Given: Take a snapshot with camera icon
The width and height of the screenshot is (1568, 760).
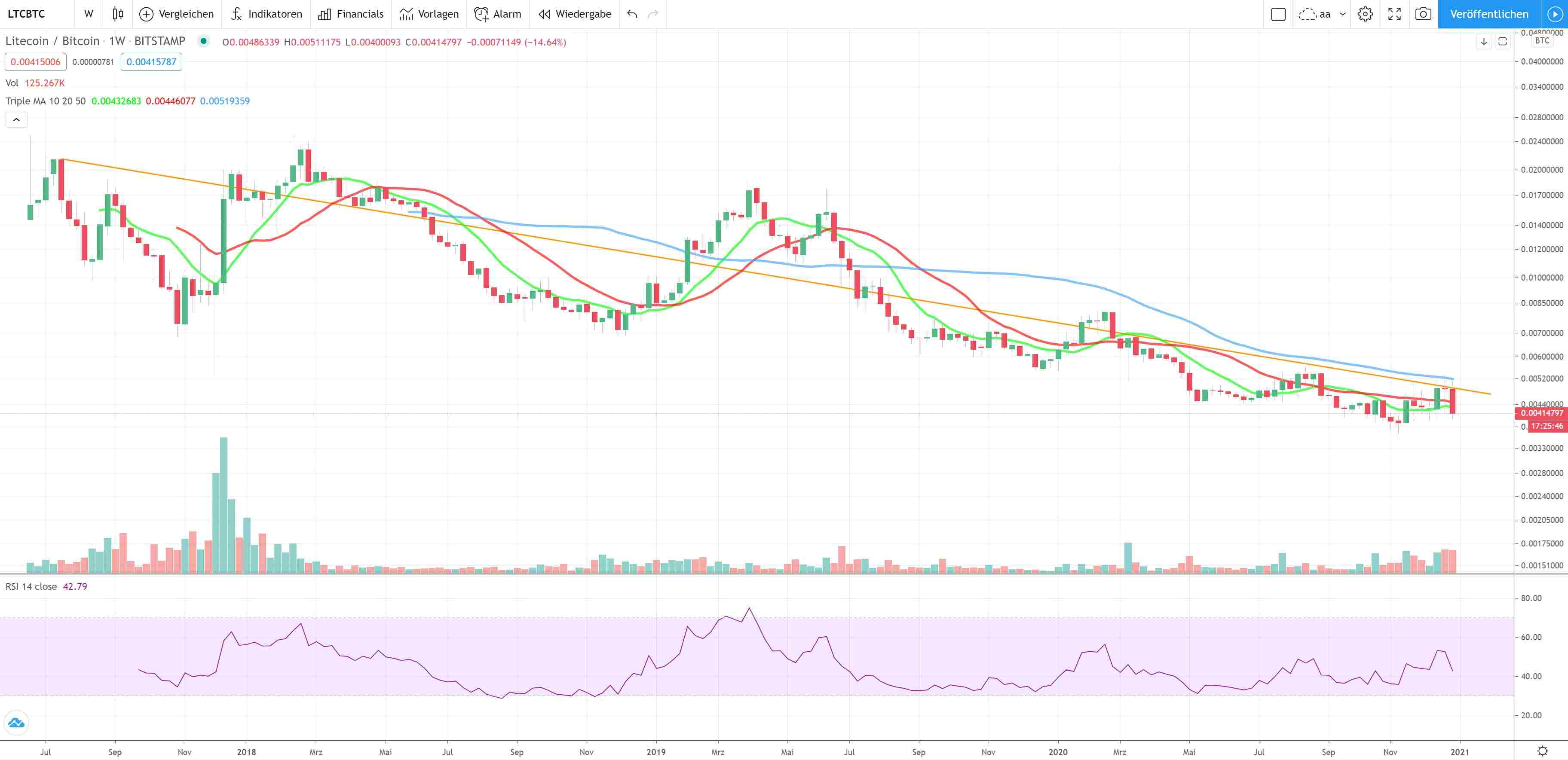Looking at the screenshot, I should pyautogui.click(x=1423, y=14).
